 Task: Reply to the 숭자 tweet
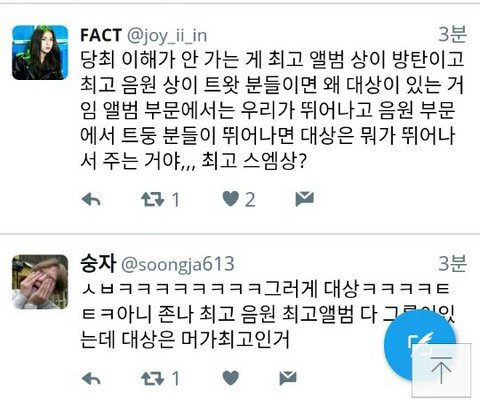click(91, 379)
